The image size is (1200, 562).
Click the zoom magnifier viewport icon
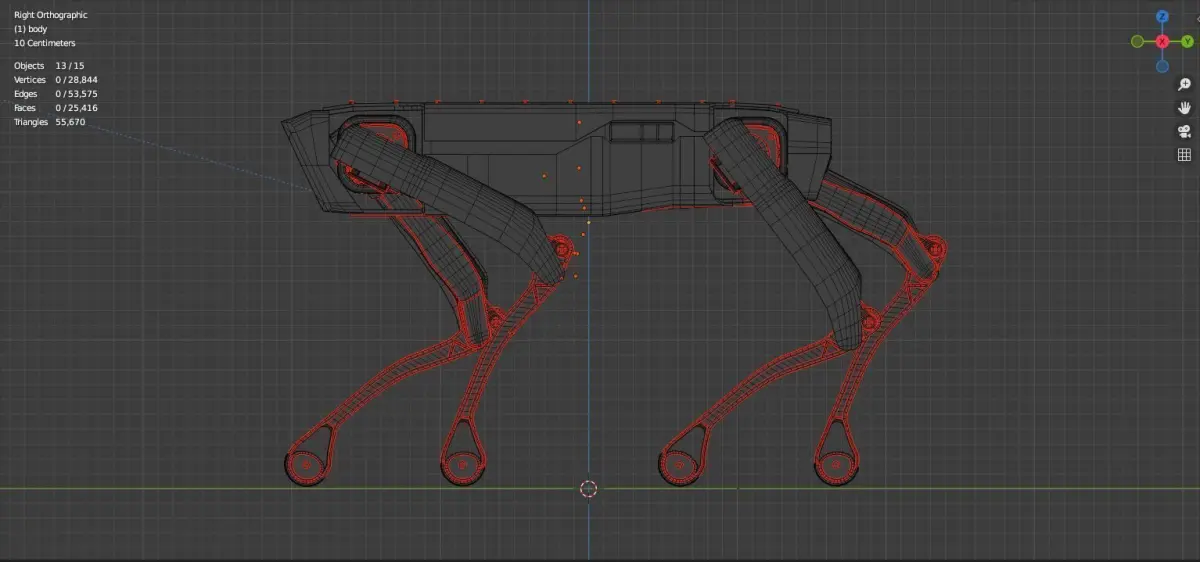click(x=1184, y=85)
